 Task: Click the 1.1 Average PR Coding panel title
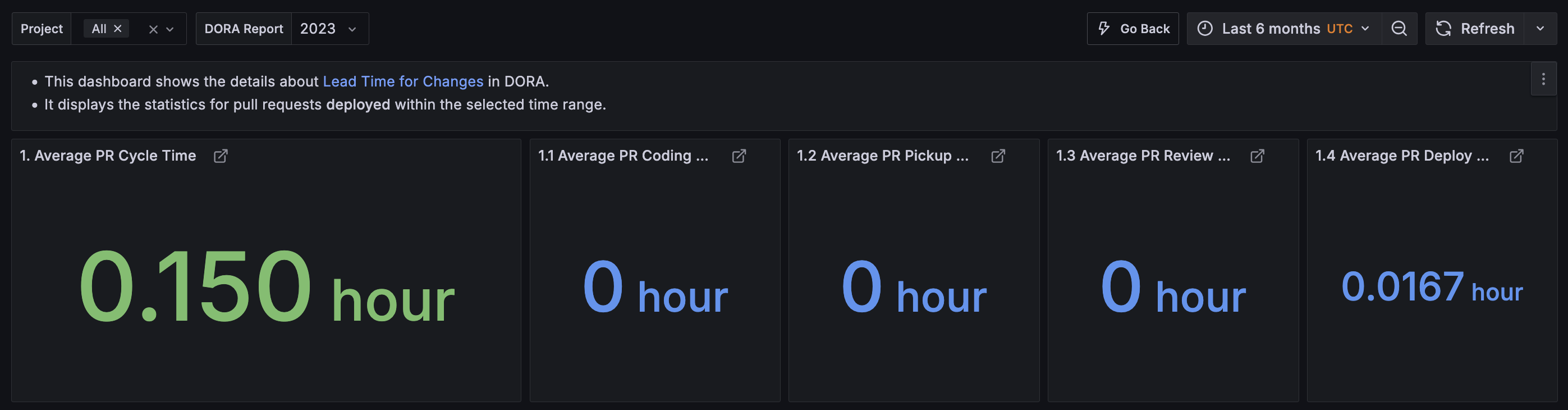point(623,156)
